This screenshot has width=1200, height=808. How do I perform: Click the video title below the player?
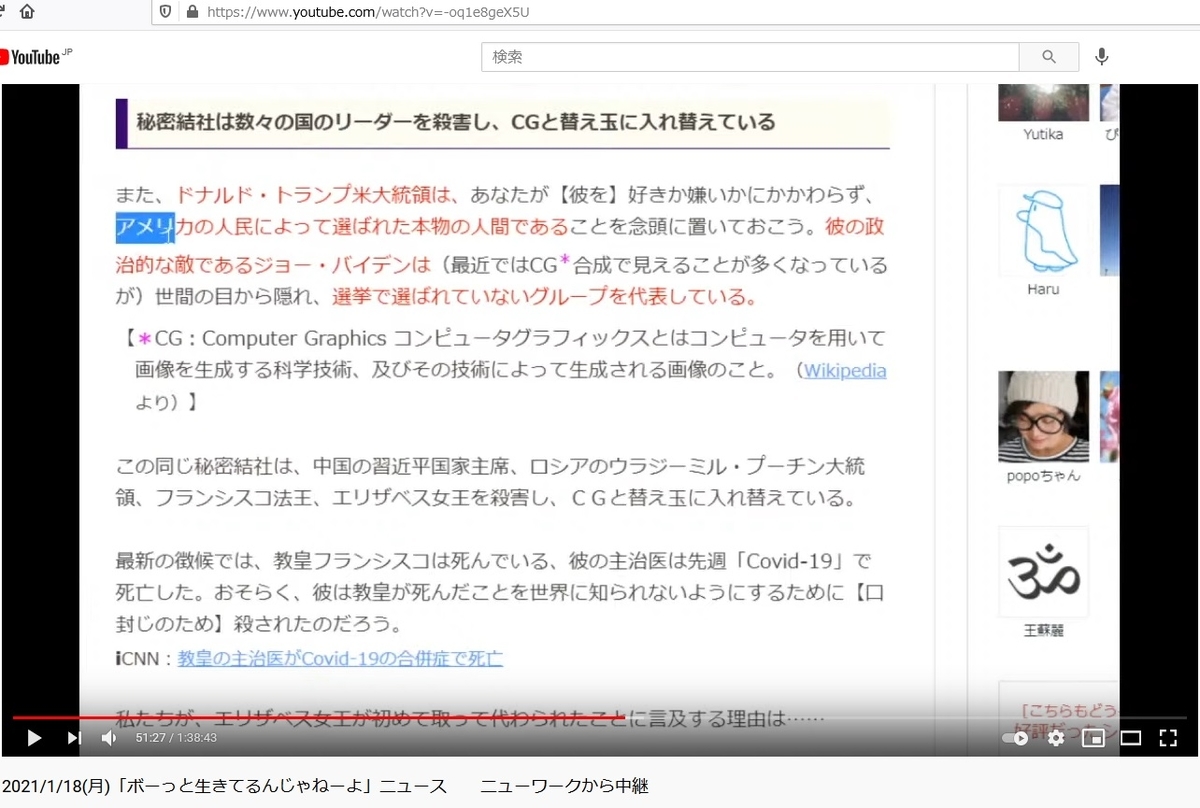326,786
